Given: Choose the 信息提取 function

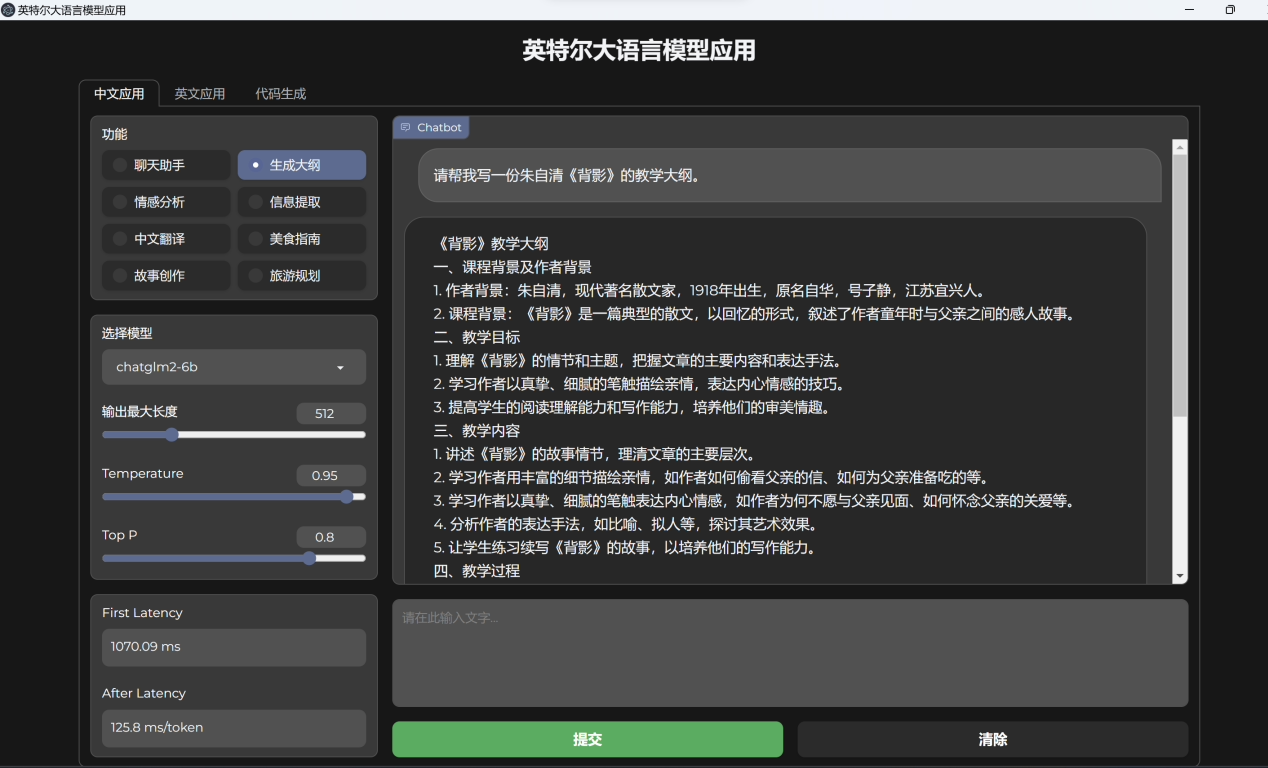Looking at the screenshot, I should tap(302, 202).
